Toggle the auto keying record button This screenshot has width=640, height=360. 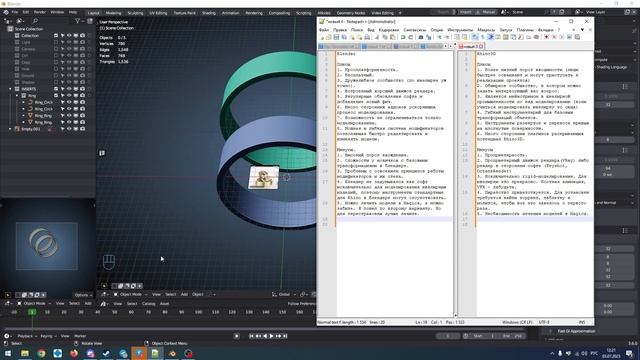[236, 336]
